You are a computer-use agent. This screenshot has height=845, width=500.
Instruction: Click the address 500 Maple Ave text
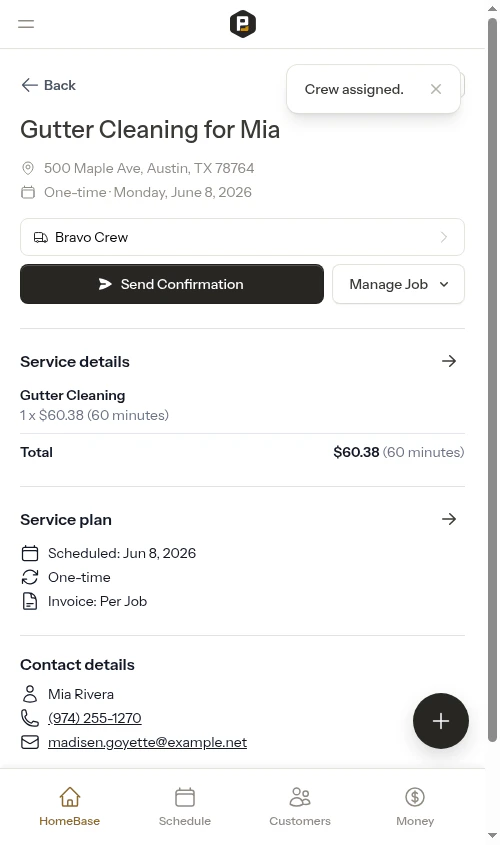(x=149, y=168)
